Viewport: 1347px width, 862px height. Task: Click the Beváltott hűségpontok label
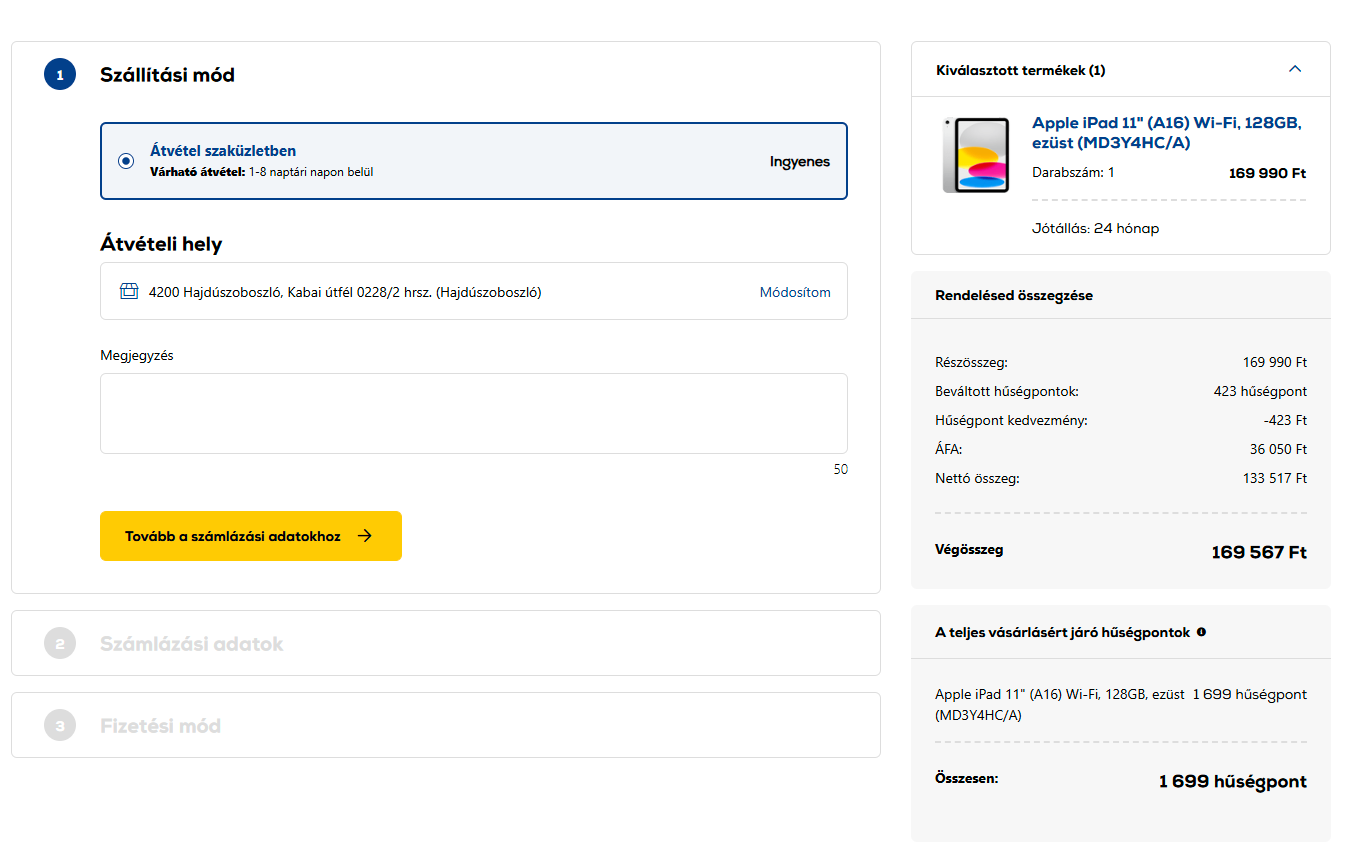[x=1007, y=391]
